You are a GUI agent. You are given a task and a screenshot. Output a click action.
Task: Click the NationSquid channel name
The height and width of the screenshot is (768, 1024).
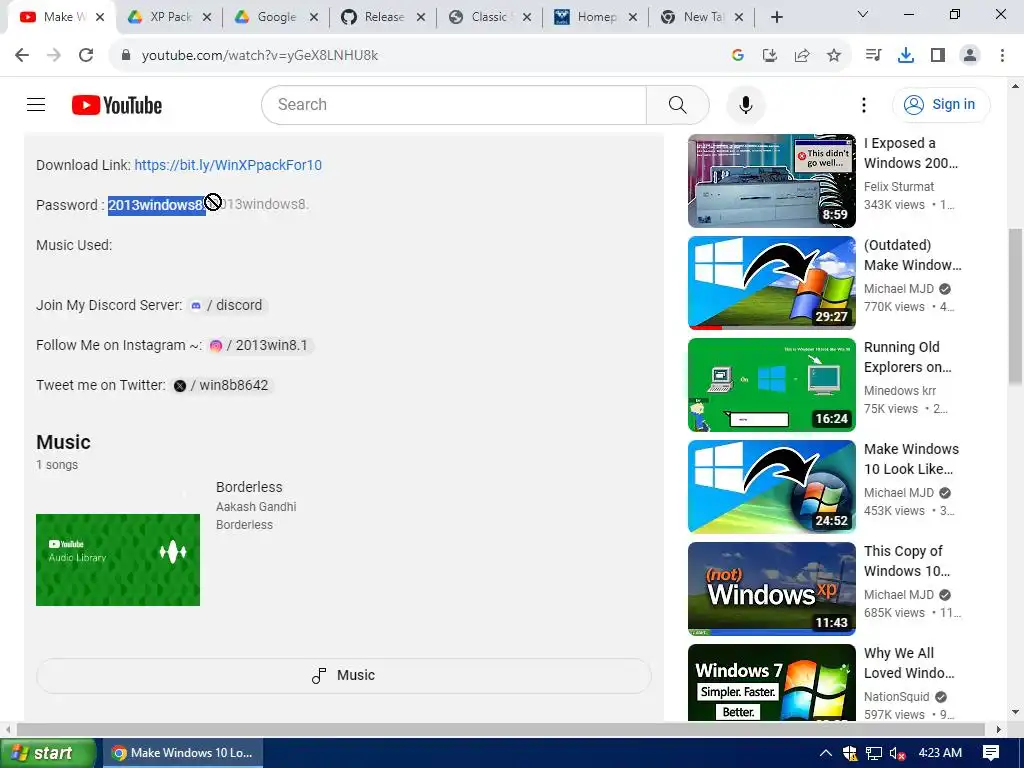point(897,697)
